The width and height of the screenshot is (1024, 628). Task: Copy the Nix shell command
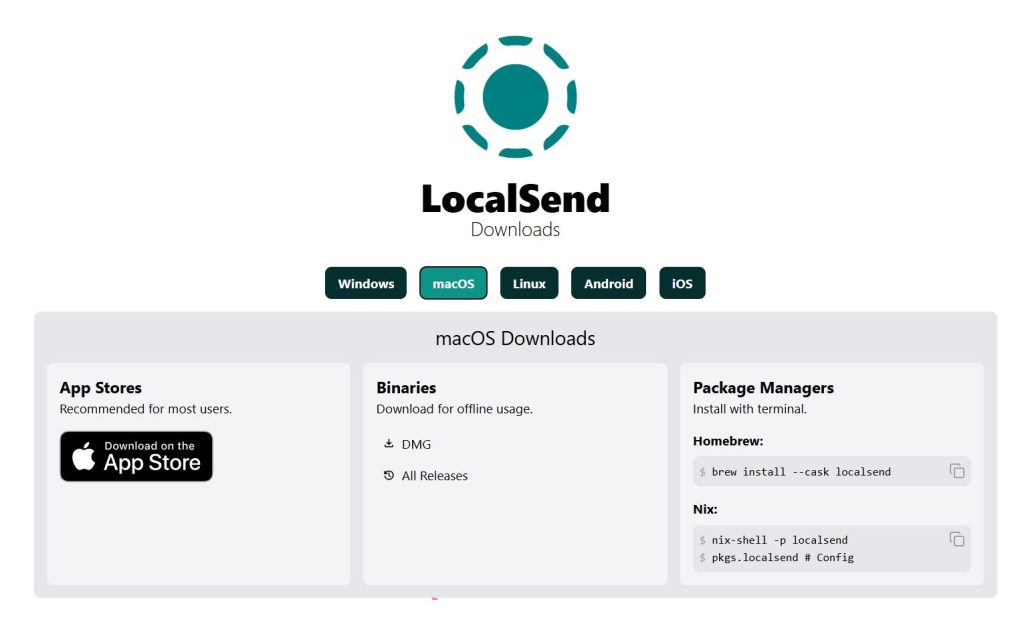coord(956,539)
